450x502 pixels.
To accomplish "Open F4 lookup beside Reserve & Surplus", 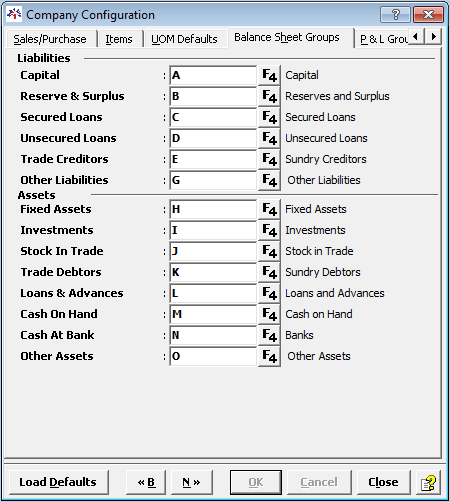I will pos(269,96).
